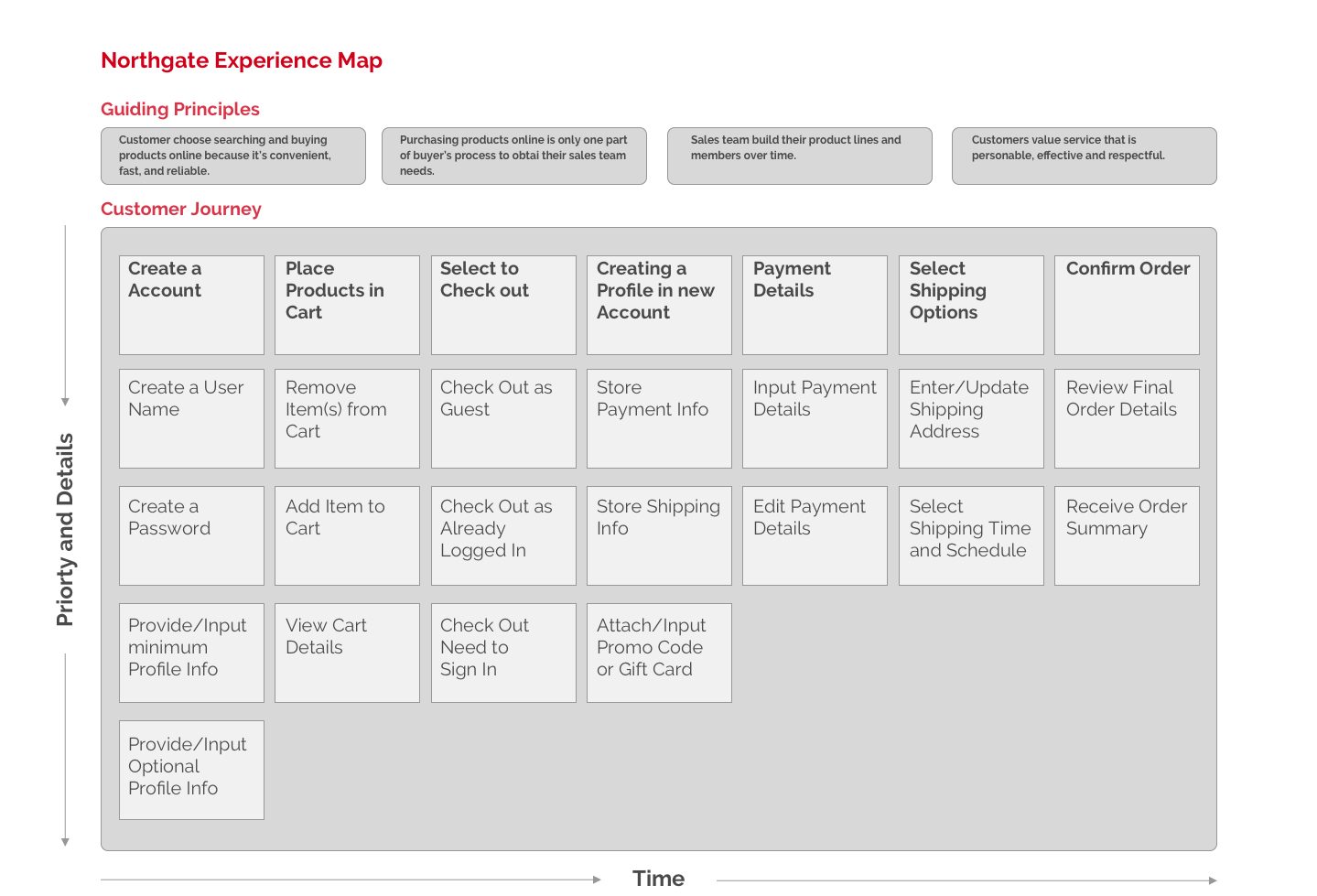
Task: Click the 'Confirm Order' card
Action: tap(1127, 305)
